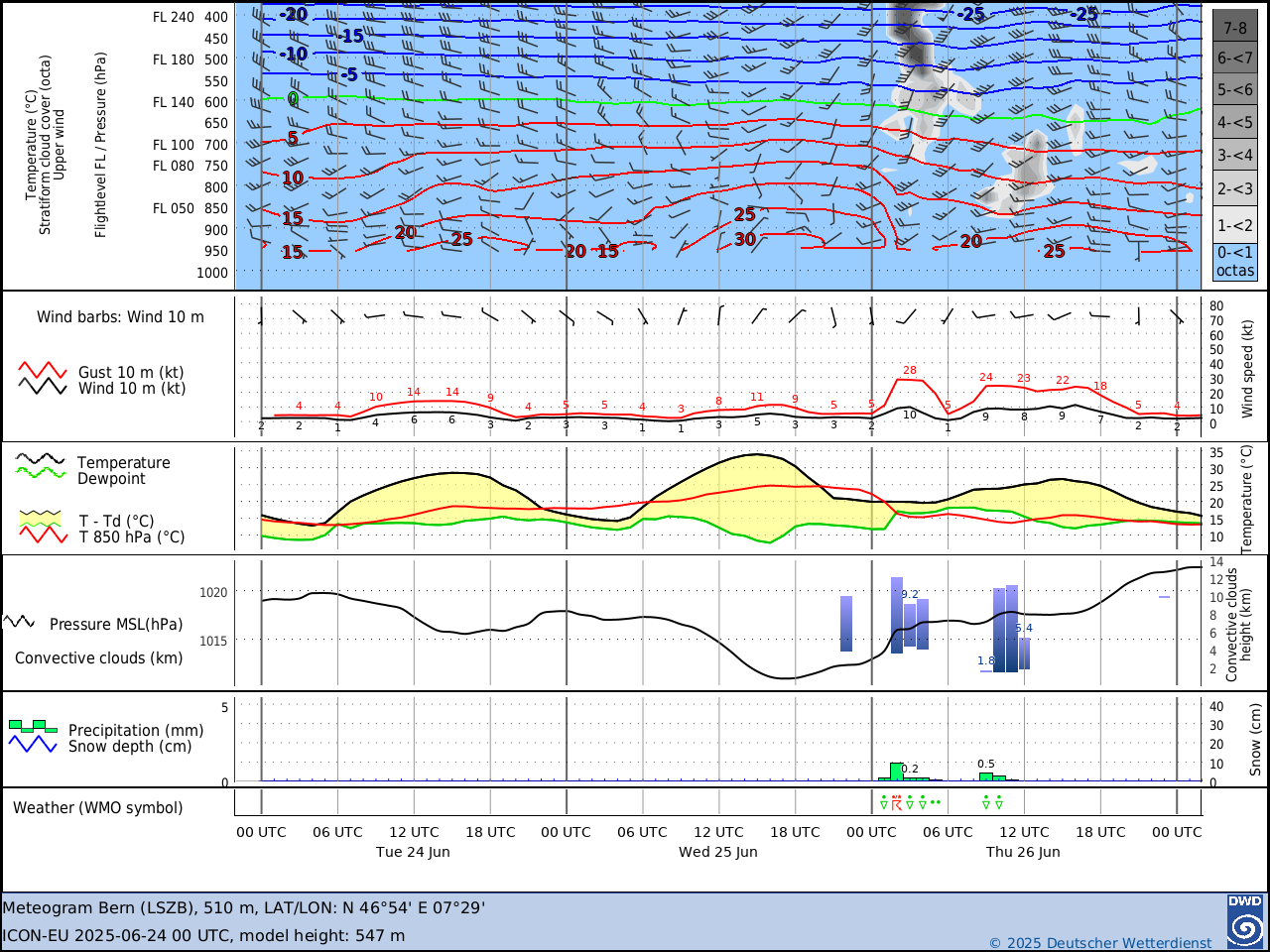
Task: Select the 7-8 octas cloud cover swatch
Action: [1235, 27]
